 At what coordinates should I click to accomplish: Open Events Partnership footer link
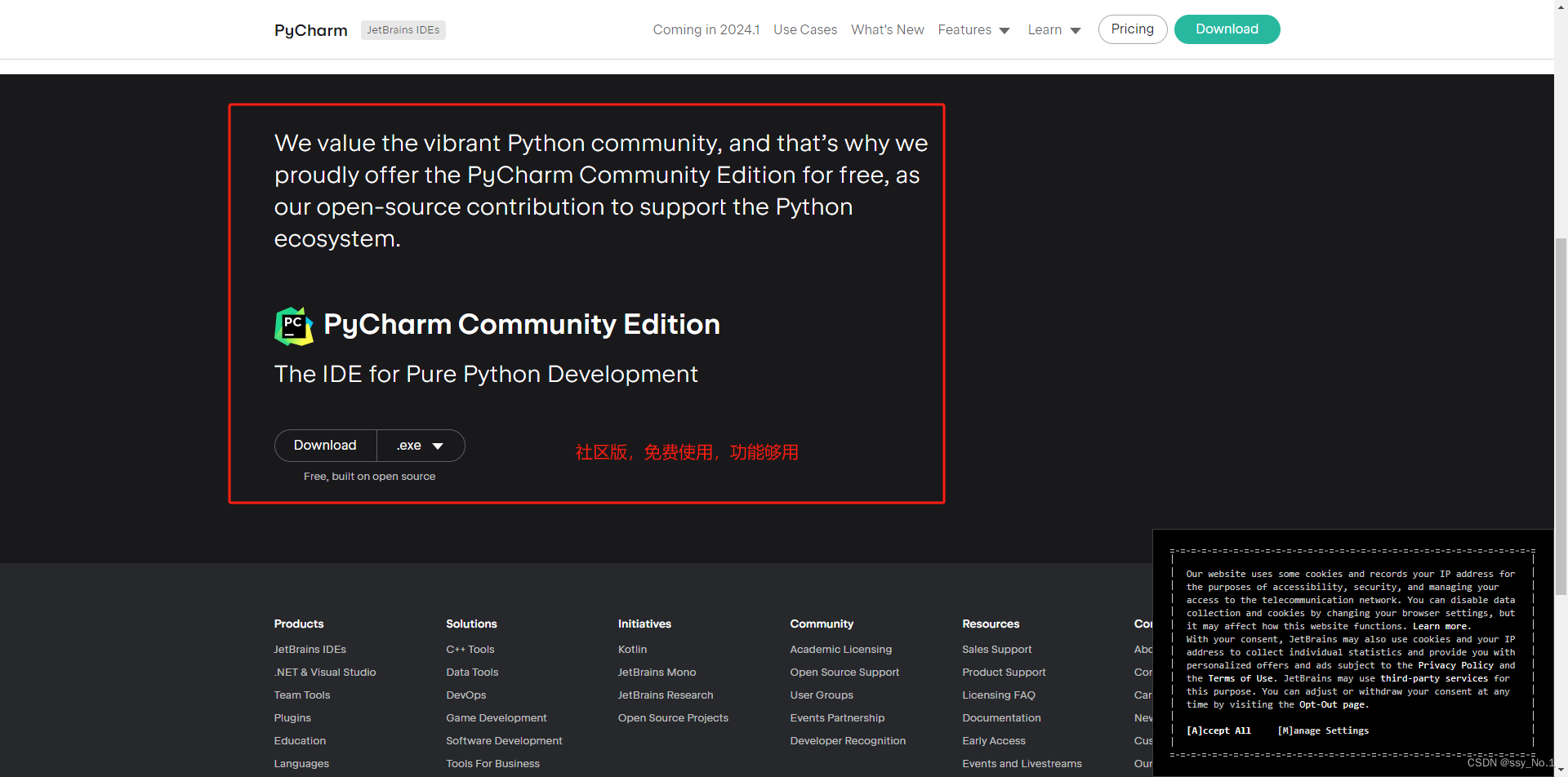(x=837, y=718)
